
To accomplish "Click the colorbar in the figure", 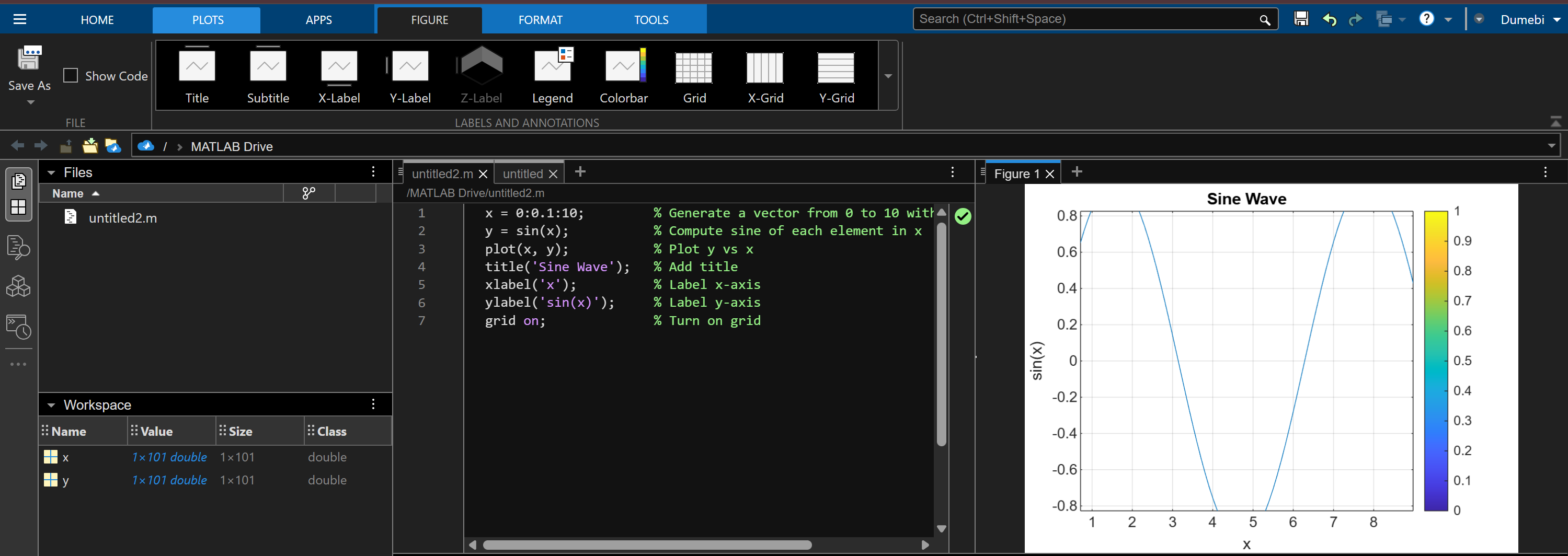I will (1435, 361).
